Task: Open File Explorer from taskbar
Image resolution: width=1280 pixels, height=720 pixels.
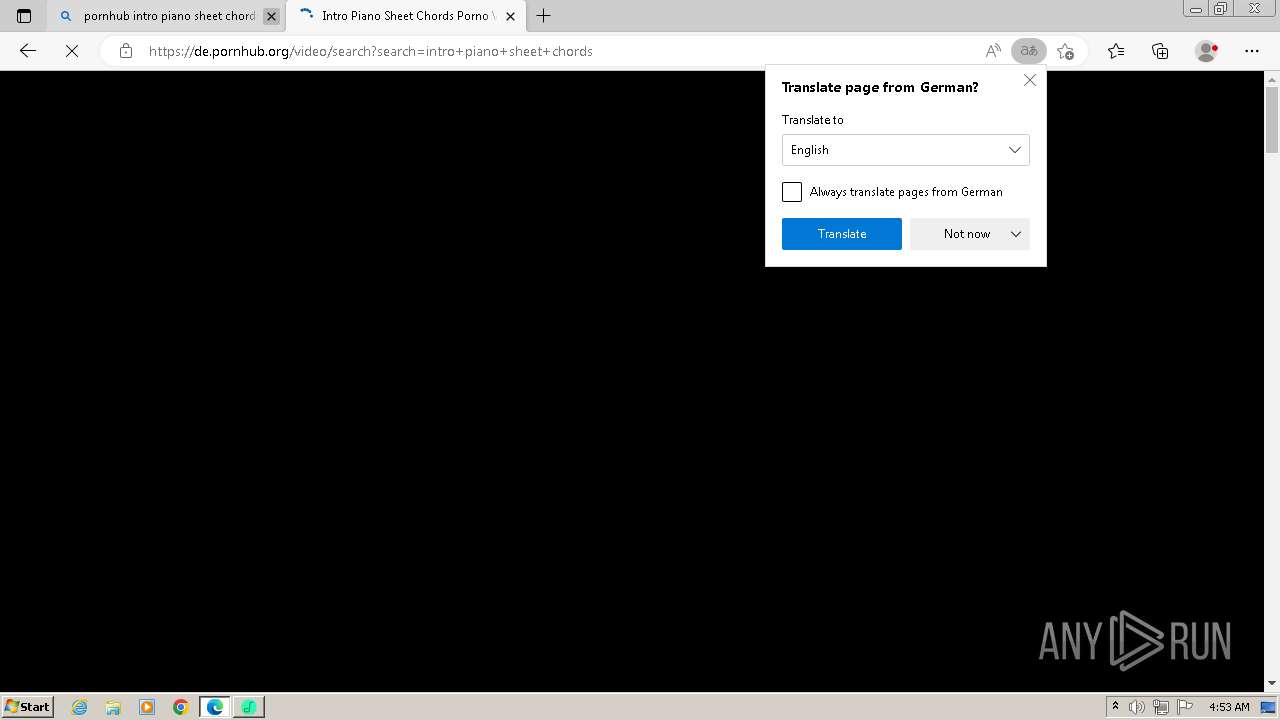Action: click(113, 707)
